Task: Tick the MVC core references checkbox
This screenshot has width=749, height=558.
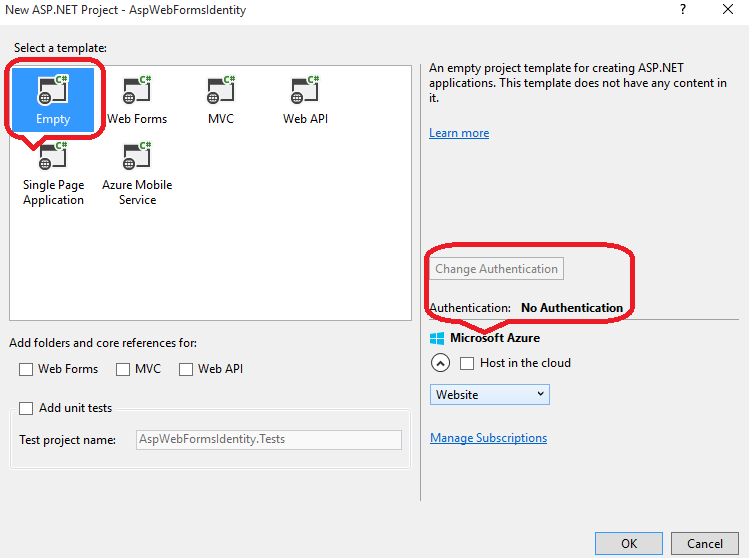Action: [x=123, y=369]
